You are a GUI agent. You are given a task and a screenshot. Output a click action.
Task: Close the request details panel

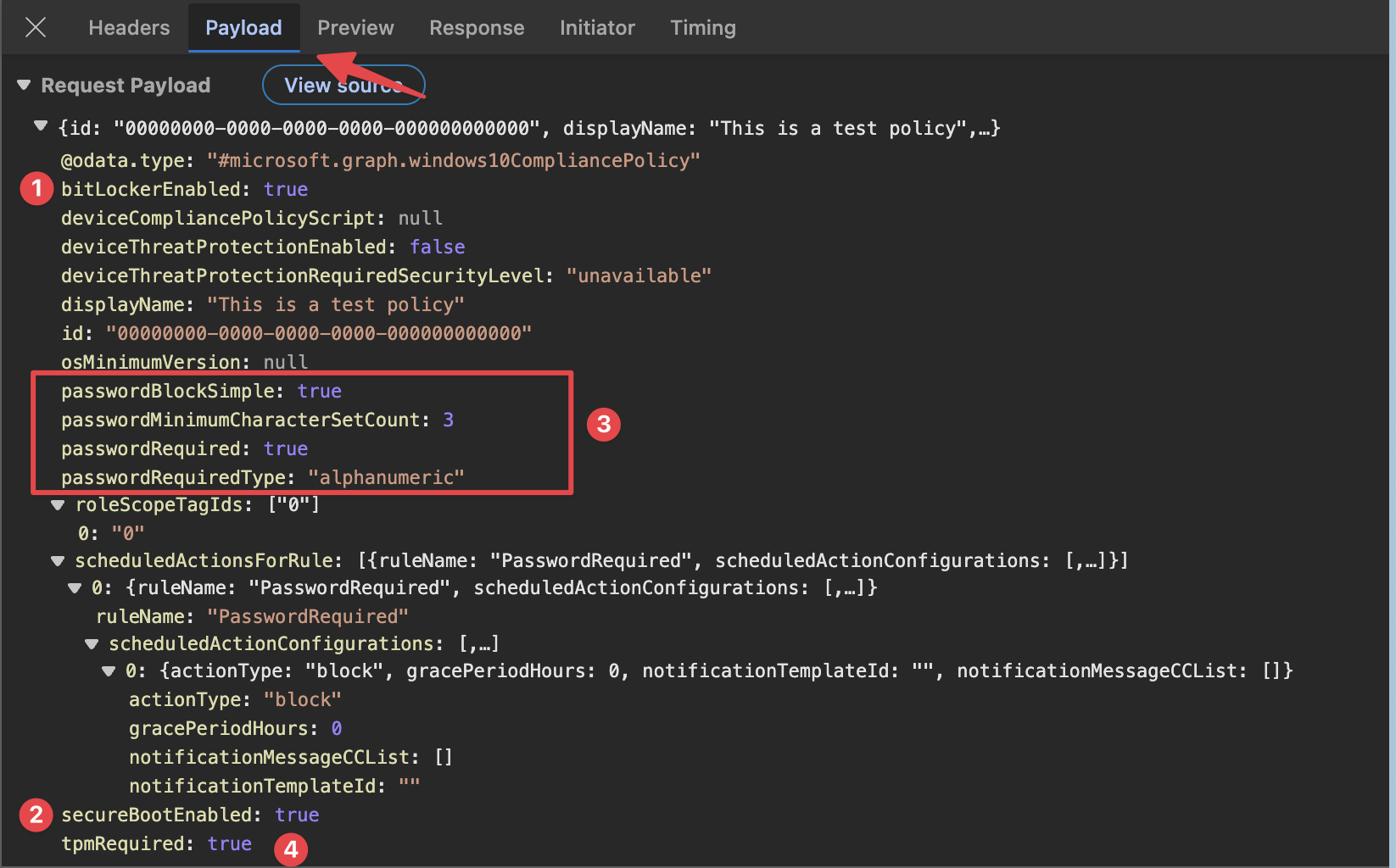click(x=36, y=28)
